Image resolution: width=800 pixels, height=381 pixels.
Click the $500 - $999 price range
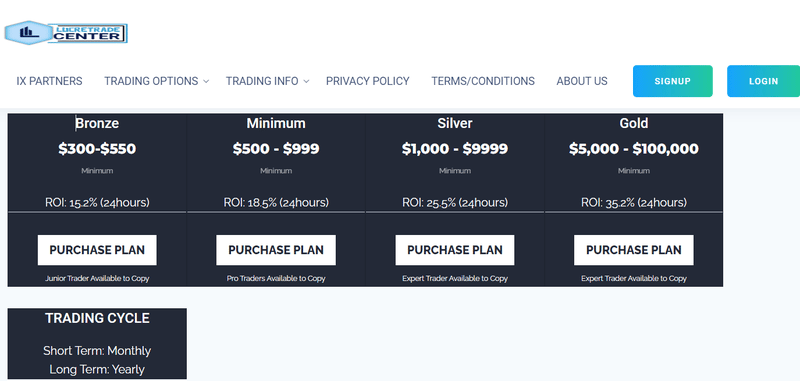pos(276,149)
